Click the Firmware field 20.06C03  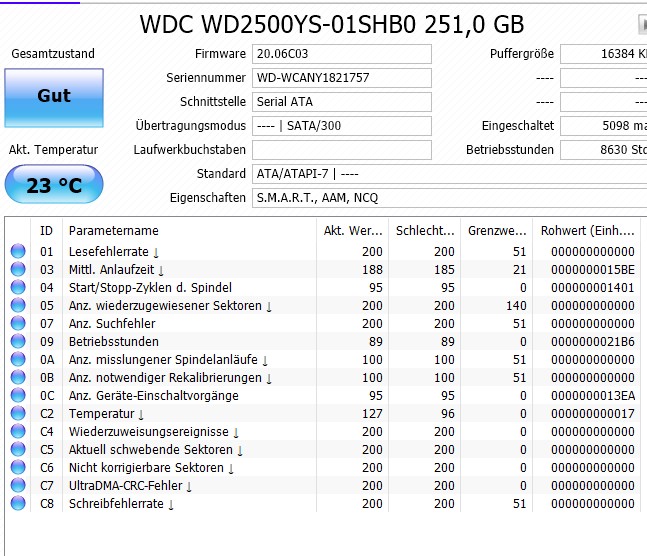click(342, 54)
